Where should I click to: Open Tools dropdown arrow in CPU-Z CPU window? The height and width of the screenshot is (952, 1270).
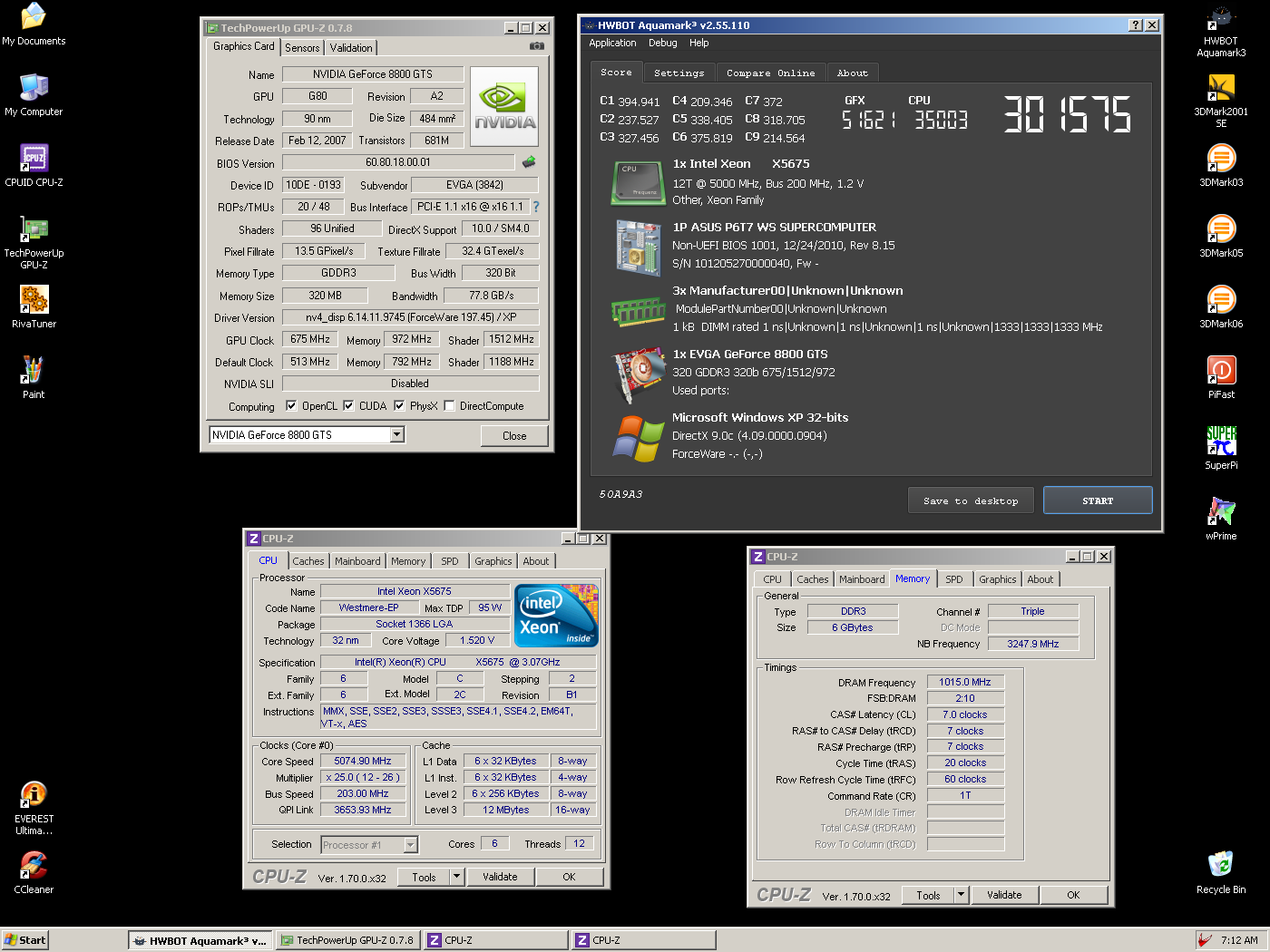point(457,877)
